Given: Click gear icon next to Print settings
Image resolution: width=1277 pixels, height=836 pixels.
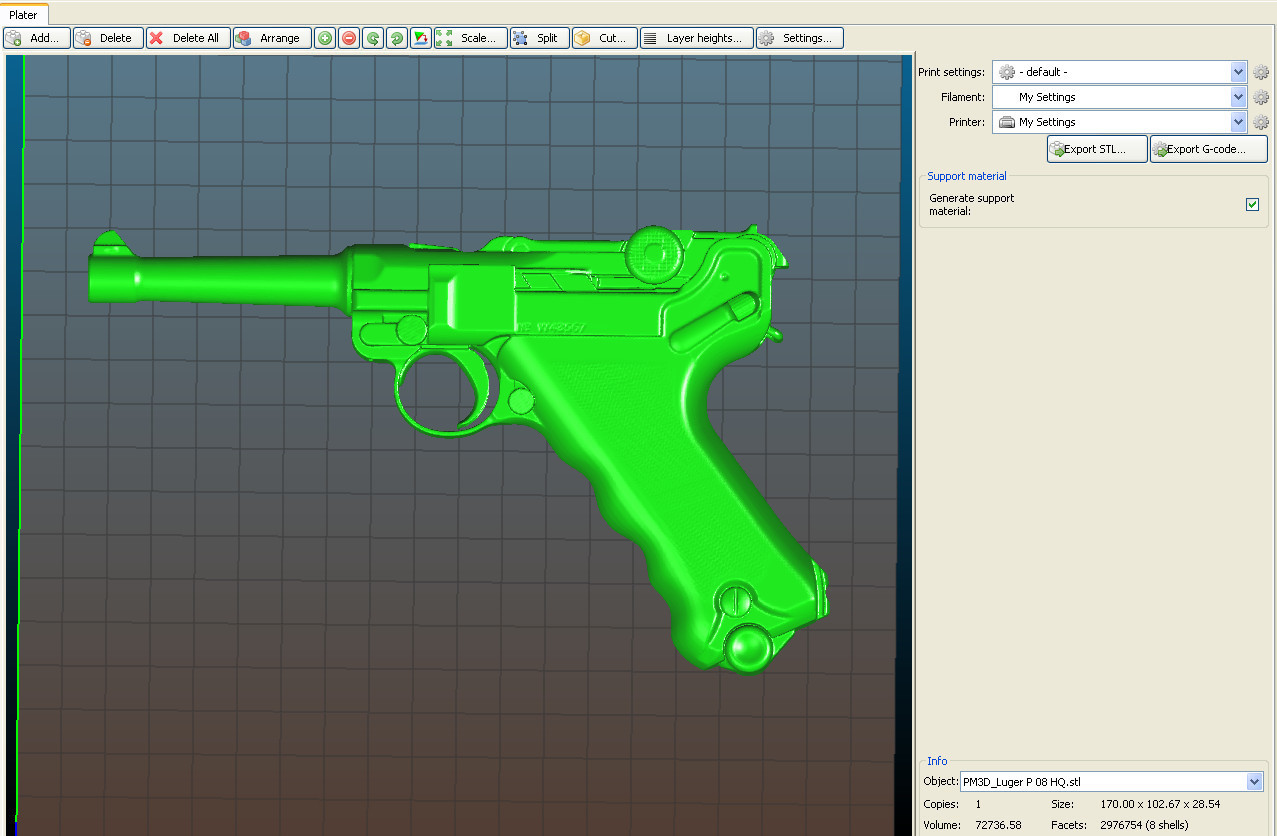Looking at the screenshot, I should tap(1261, 72).
